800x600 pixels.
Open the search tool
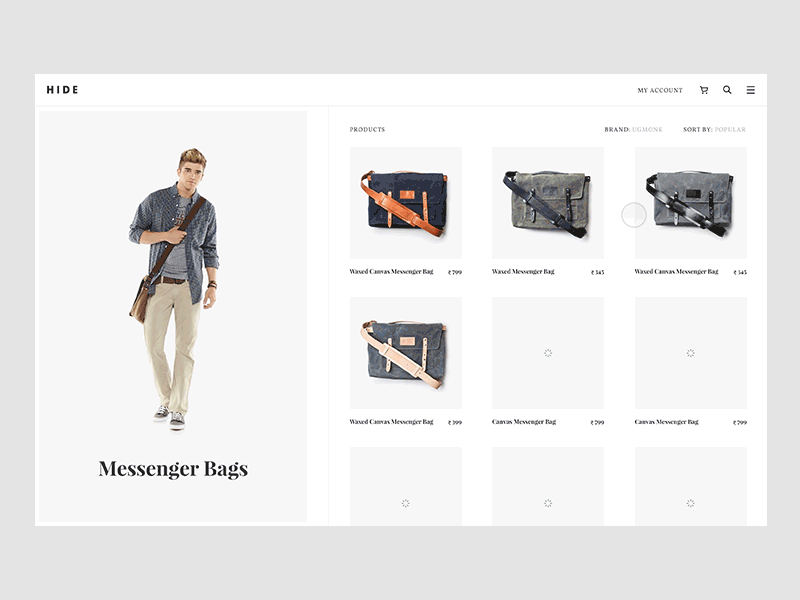(727, 90)
